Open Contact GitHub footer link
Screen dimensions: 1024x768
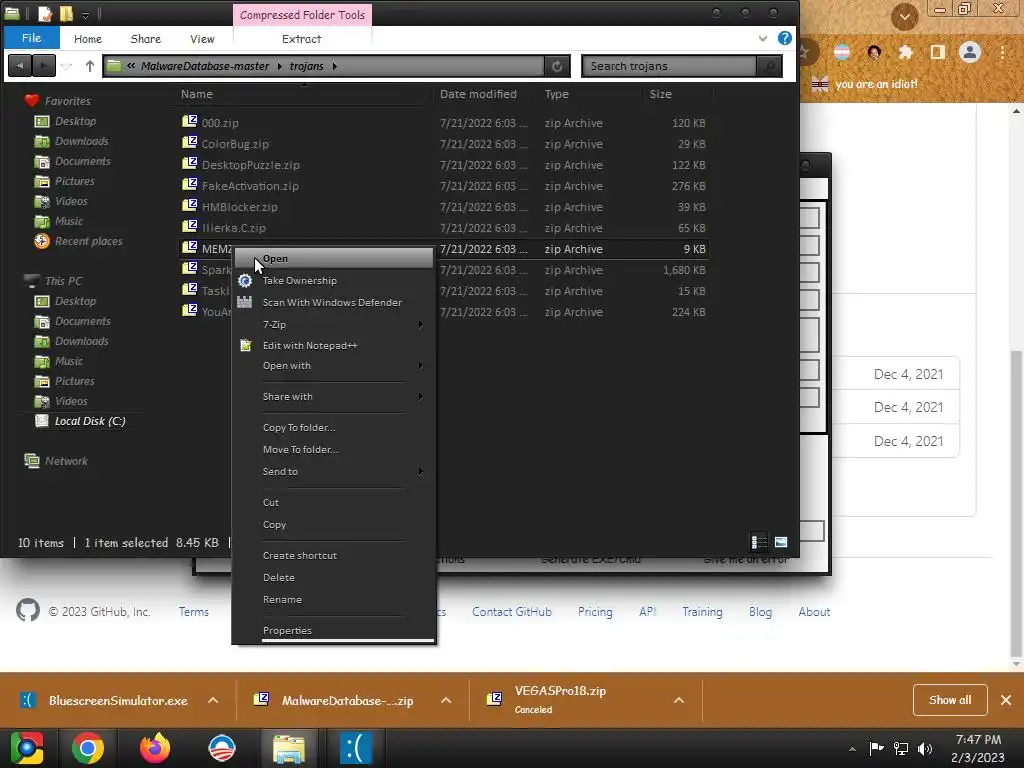click(512, 612)
